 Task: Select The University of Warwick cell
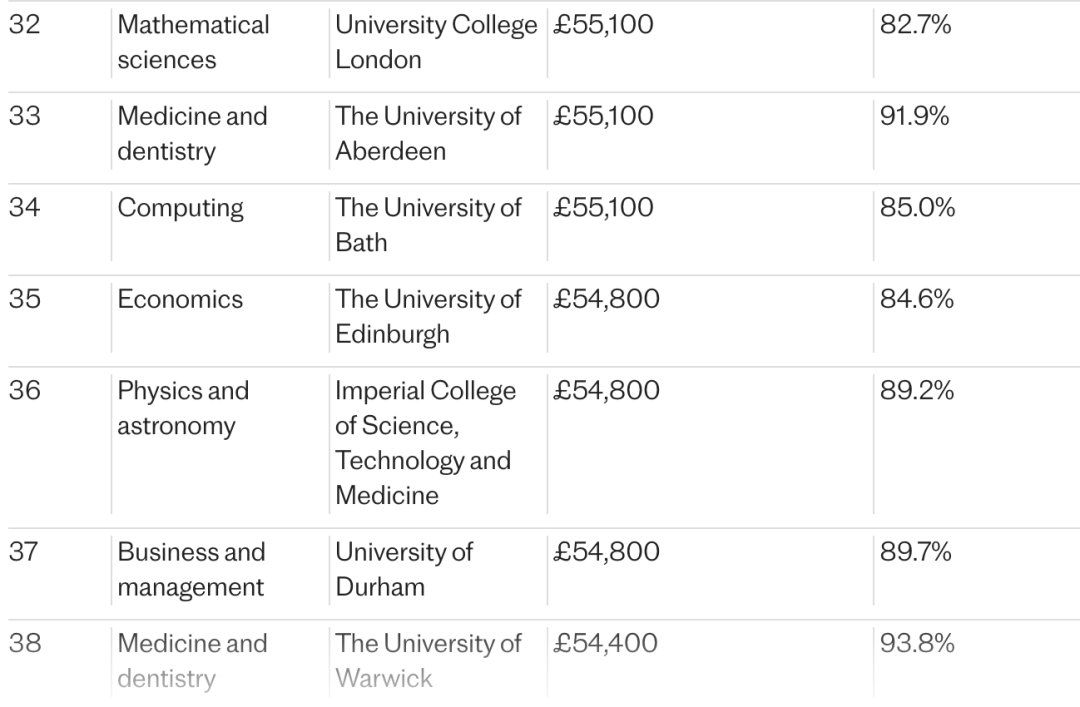[x=428, y=661]
